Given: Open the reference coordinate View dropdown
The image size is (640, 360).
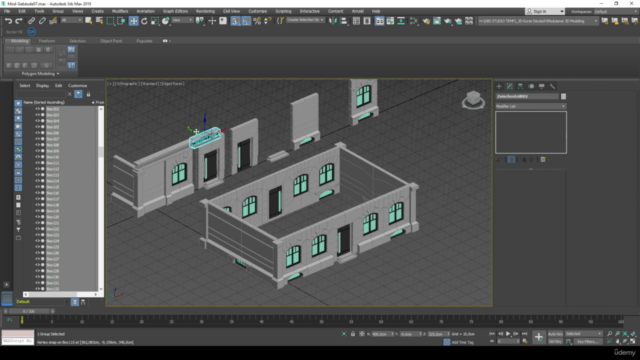Looking at the screenshot, I should tap(182, 20).
